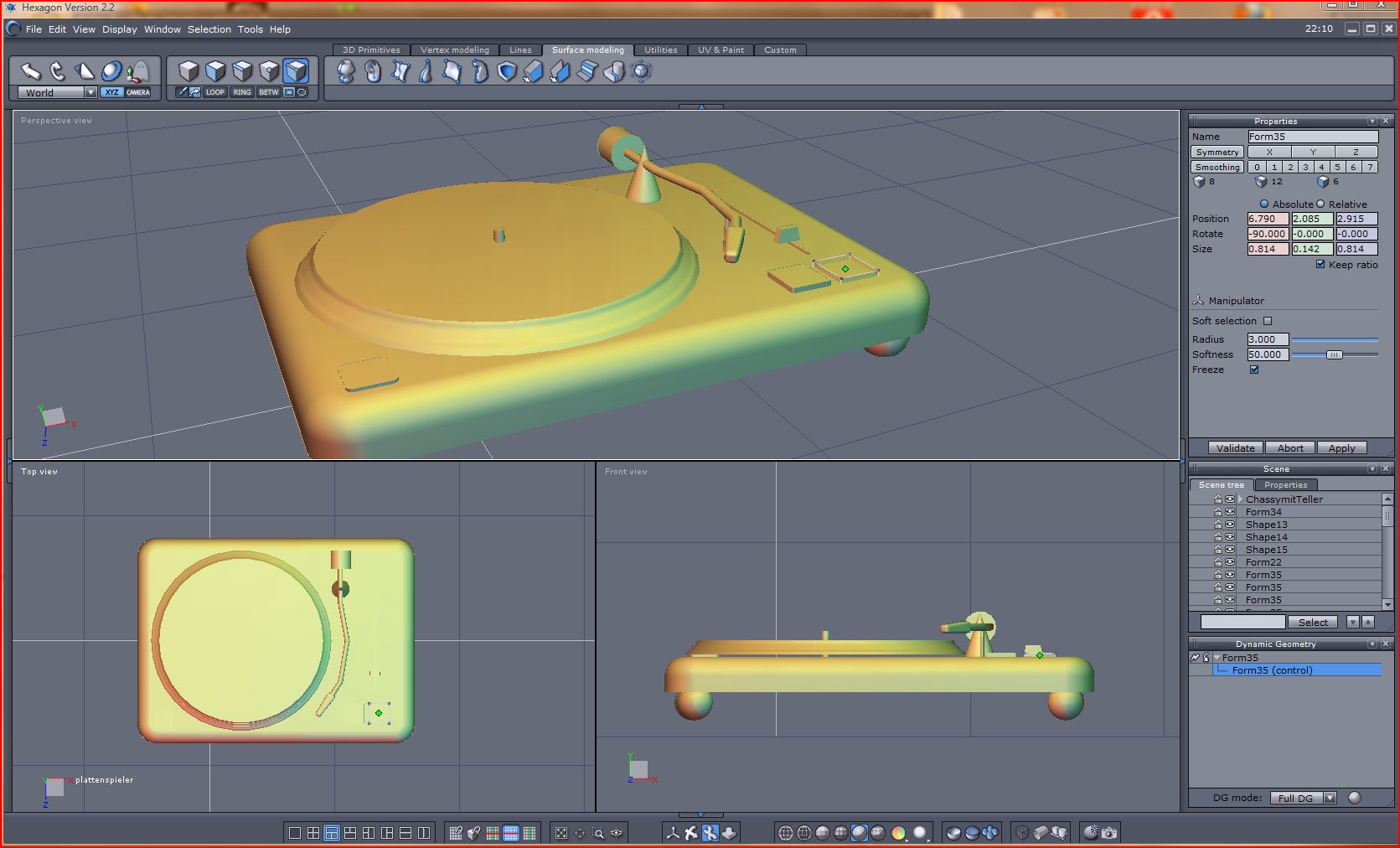Viewport: 1400px width, 848px height.
Task: Select the LOOP selection button
Action: coord(215,92)
